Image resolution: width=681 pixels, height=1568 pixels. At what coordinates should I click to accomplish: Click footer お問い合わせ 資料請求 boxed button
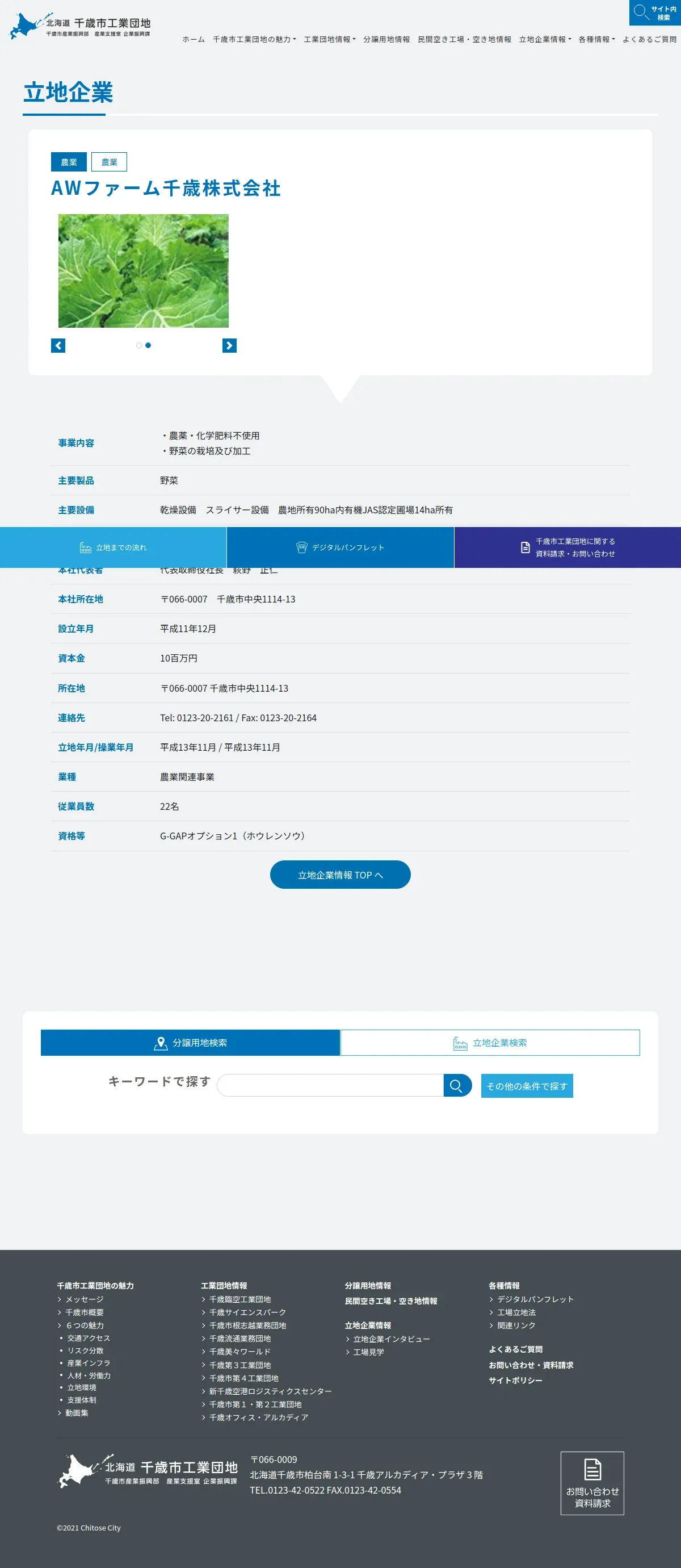click(x=592, y=1483)
